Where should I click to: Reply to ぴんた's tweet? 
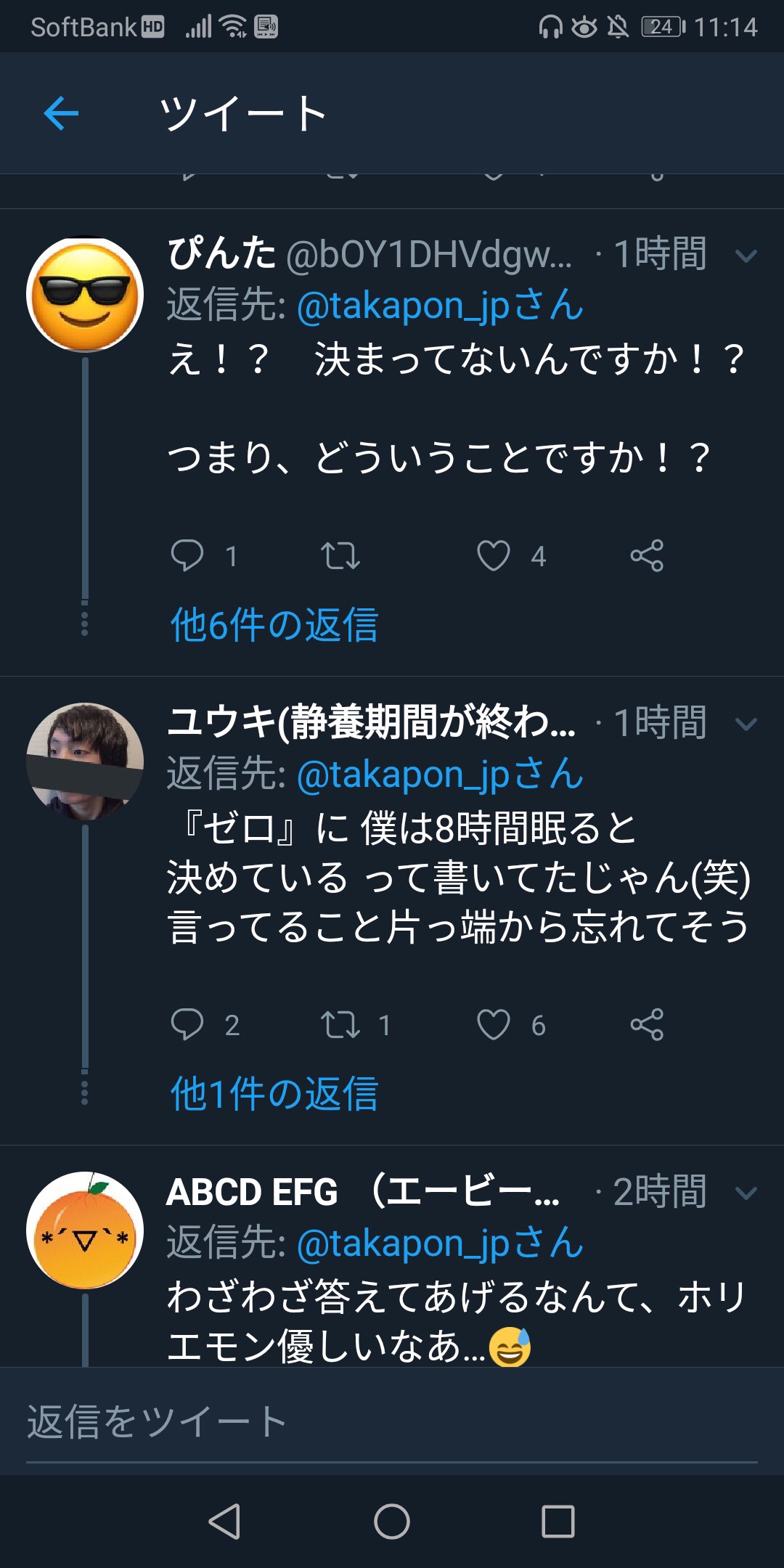[x=187, y=556]
